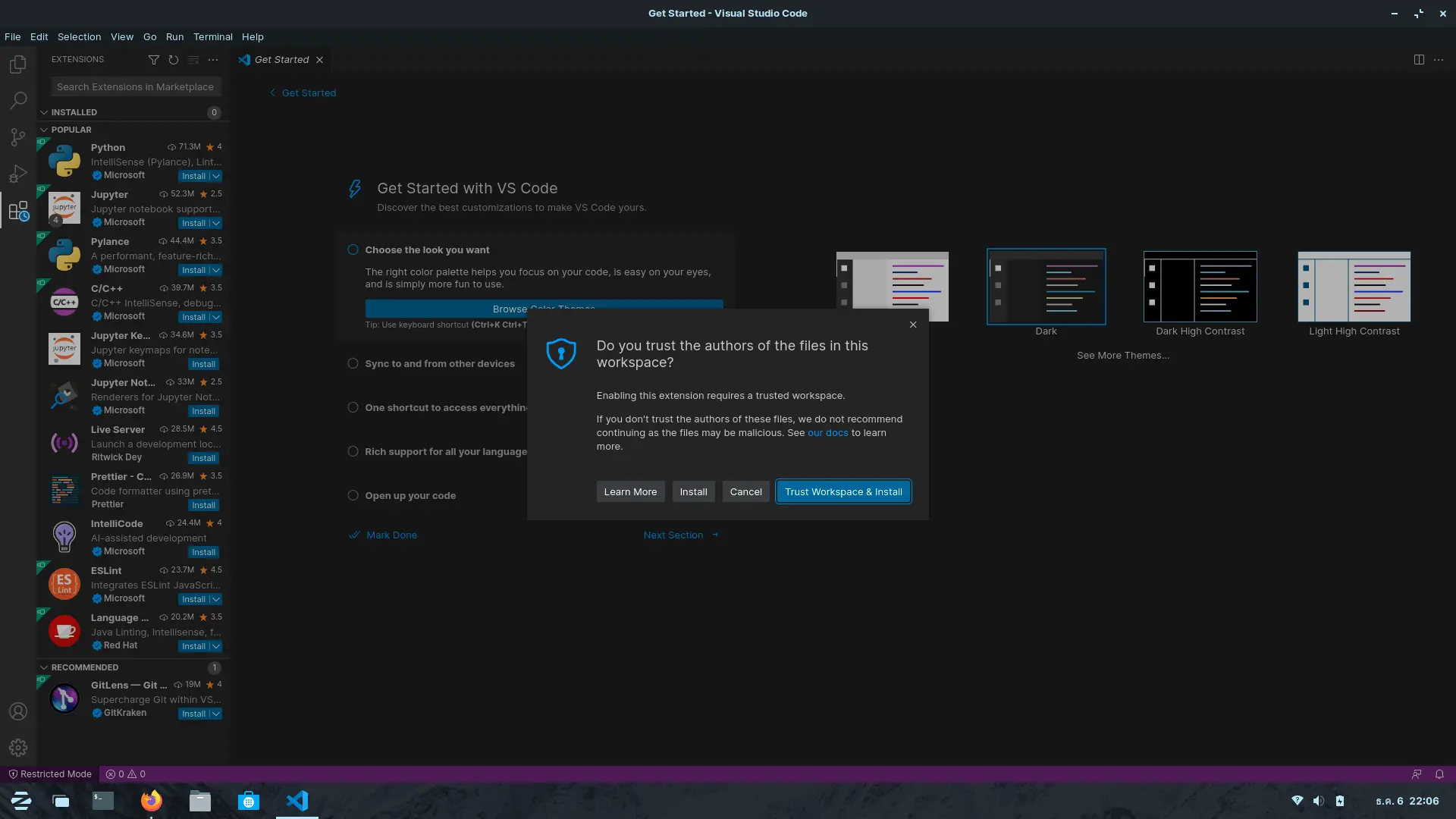Click the C/C++ extension icon
This screenshot has height=819, width=1456.
[64, 302]
